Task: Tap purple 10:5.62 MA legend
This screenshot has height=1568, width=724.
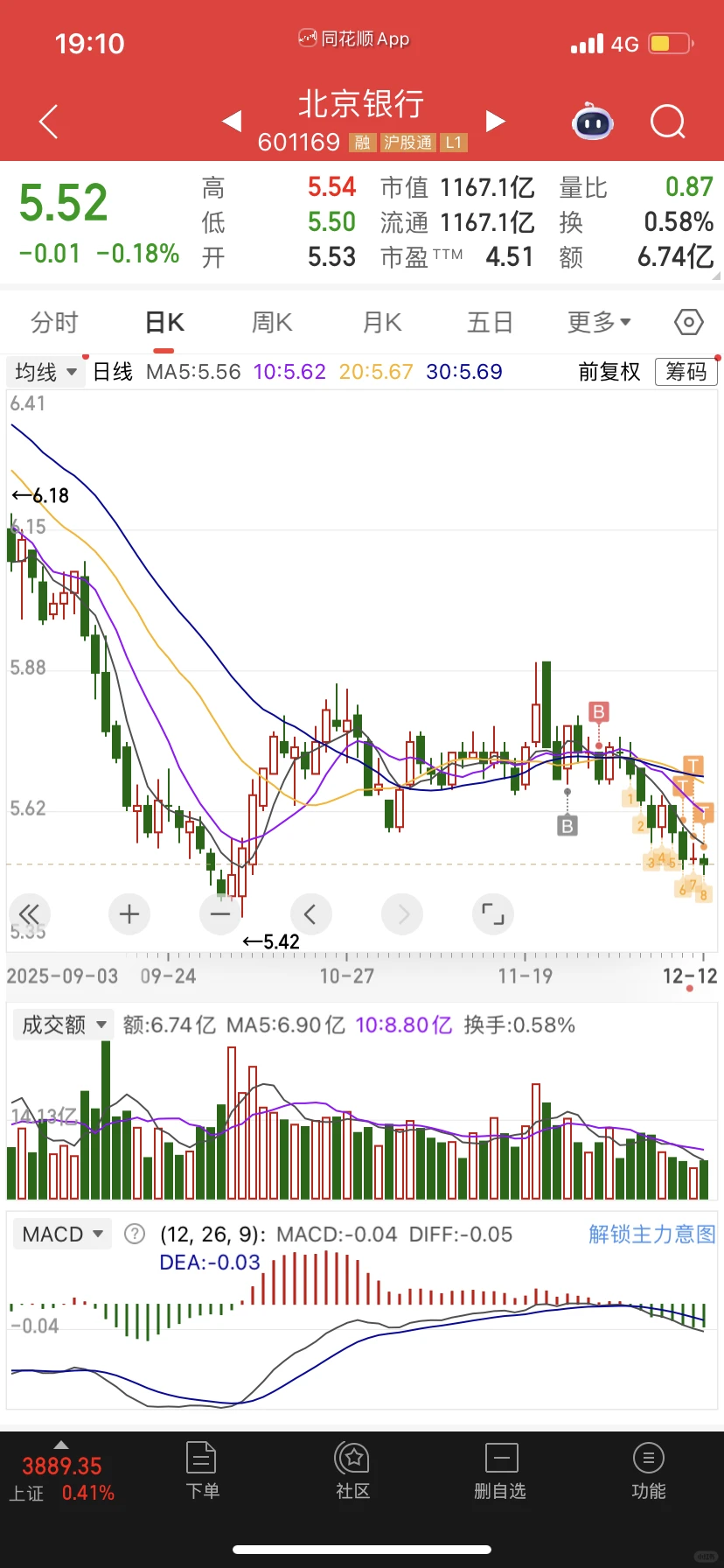Action: coord(289,372)
